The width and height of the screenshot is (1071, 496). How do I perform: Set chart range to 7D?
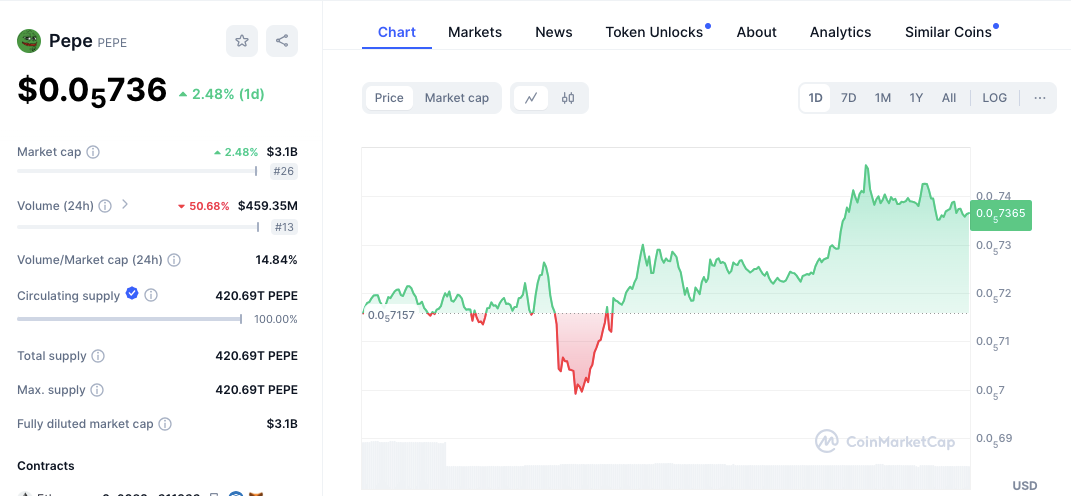pos(848,98)
